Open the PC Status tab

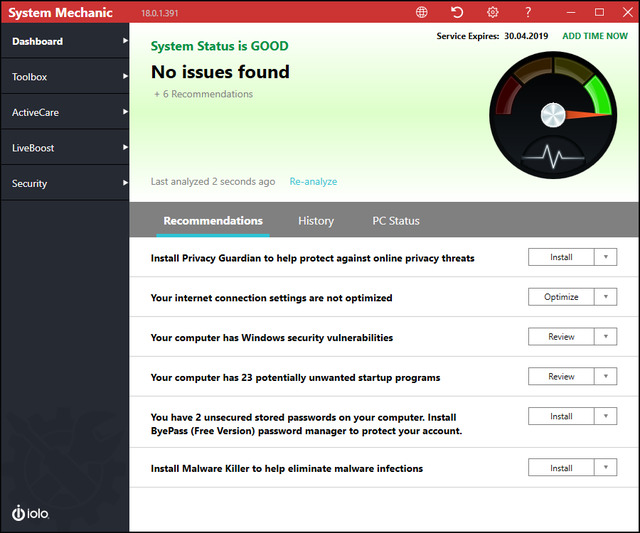pyautogui.click(x=396, y=221)
